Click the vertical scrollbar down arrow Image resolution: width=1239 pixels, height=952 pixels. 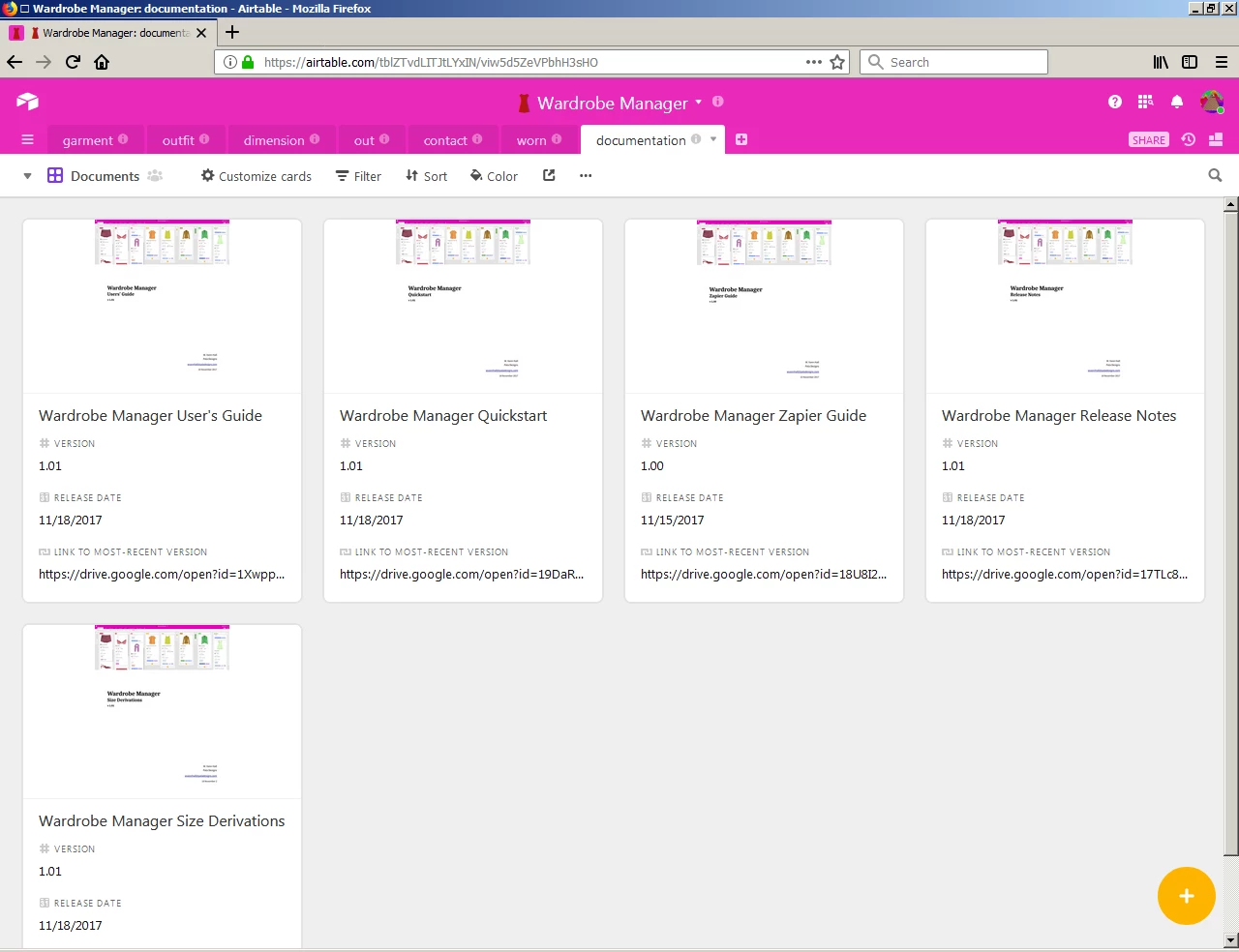(1231, 939)
